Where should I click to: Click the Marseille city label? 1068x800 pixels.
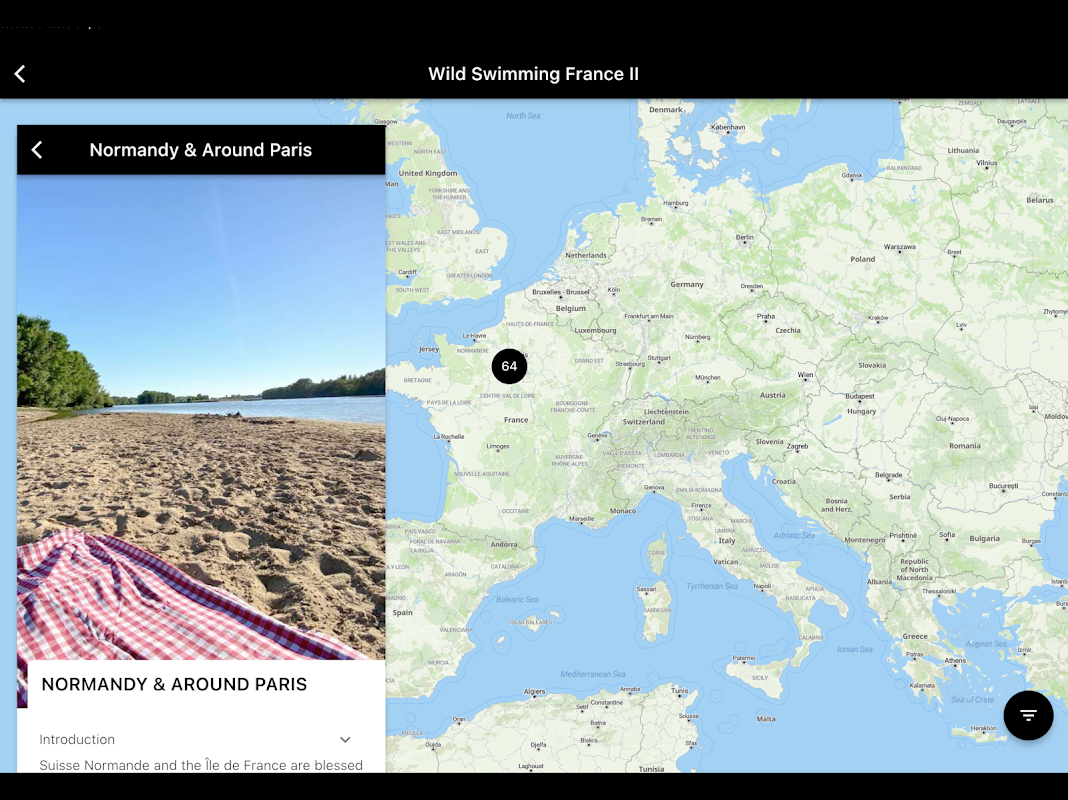(x=581, y=518)
